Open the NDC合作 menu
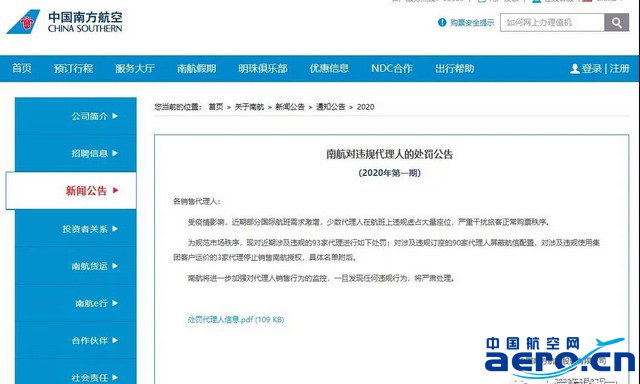The width and height of the screenshot is (640, 384). [392, 69]
